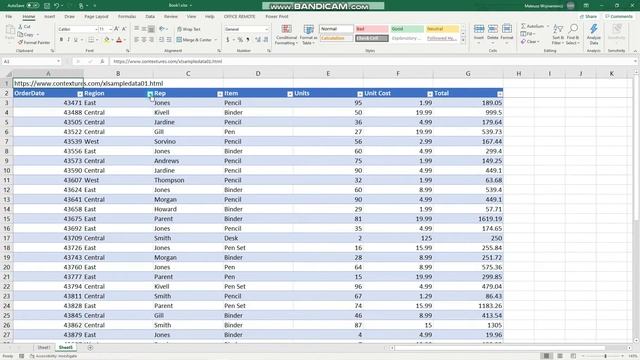Click Analyze Data button
Image resolution: width=640 pixels, height=360 pixels.
click(594, 34)
